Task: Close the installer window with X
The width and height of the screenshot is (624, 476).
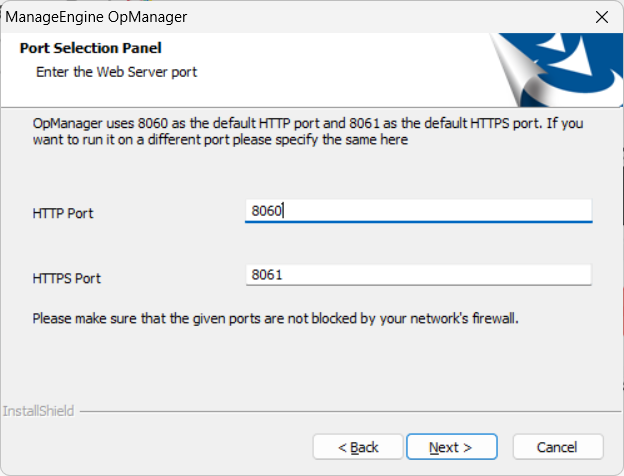Action: point(601,17)
